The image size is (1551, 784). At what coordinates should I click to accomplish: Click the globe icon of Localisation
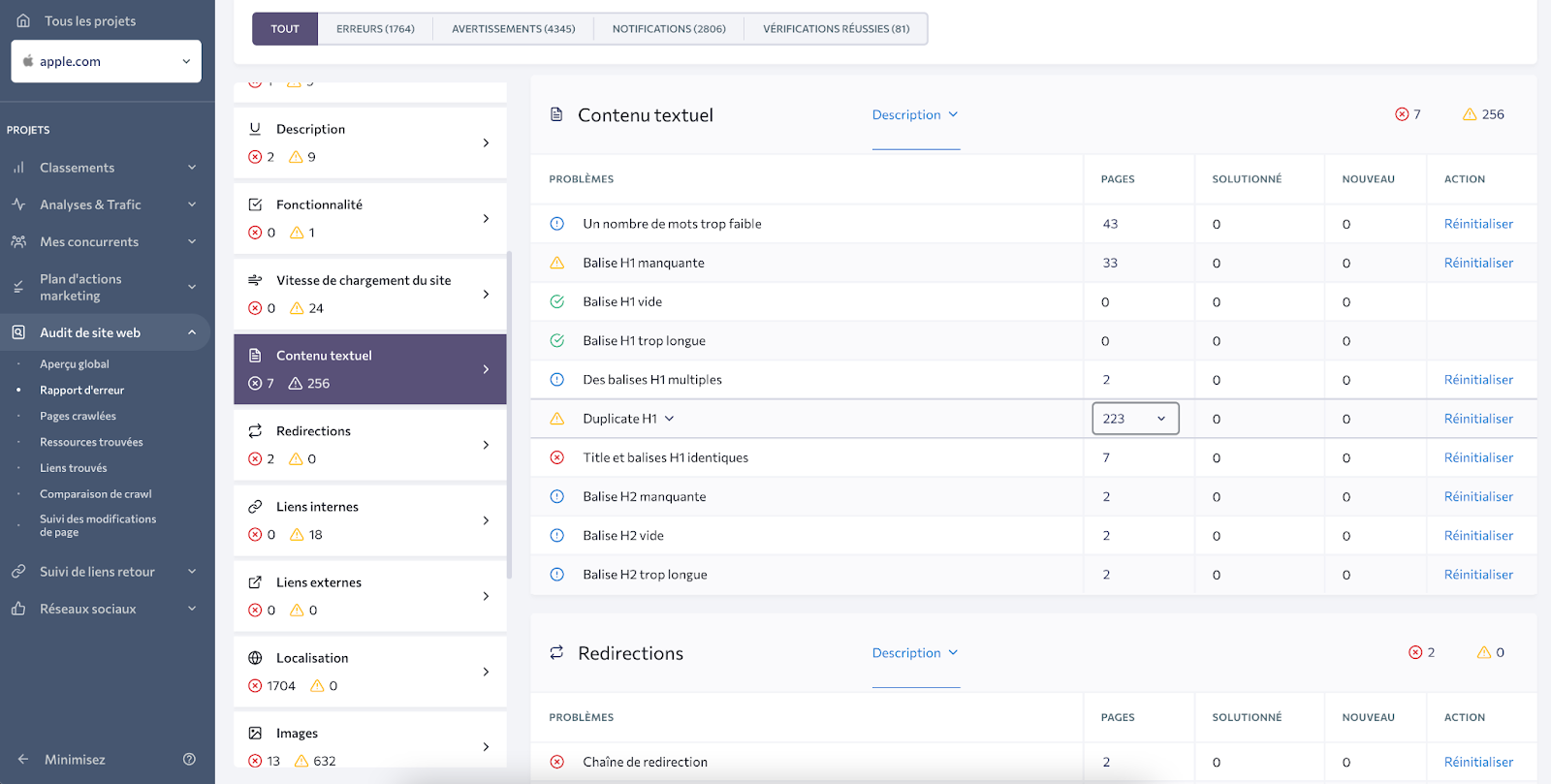point(255,658)
